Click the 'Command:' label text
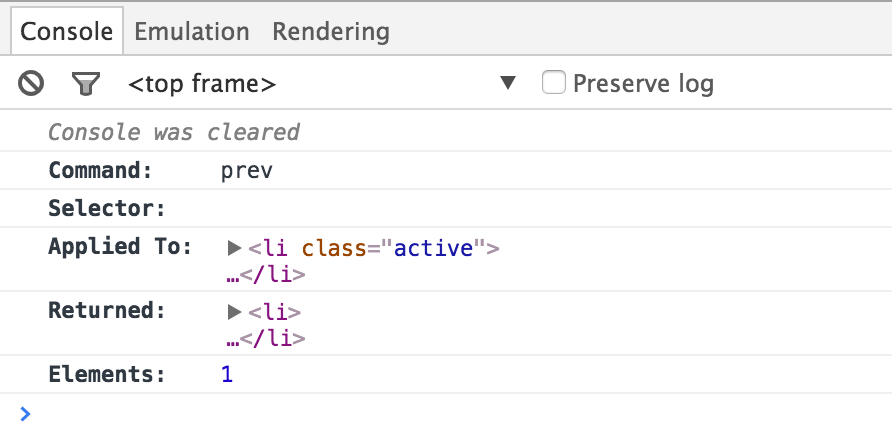The width and height of the screenshot is (892, 434). coord(100,171)
